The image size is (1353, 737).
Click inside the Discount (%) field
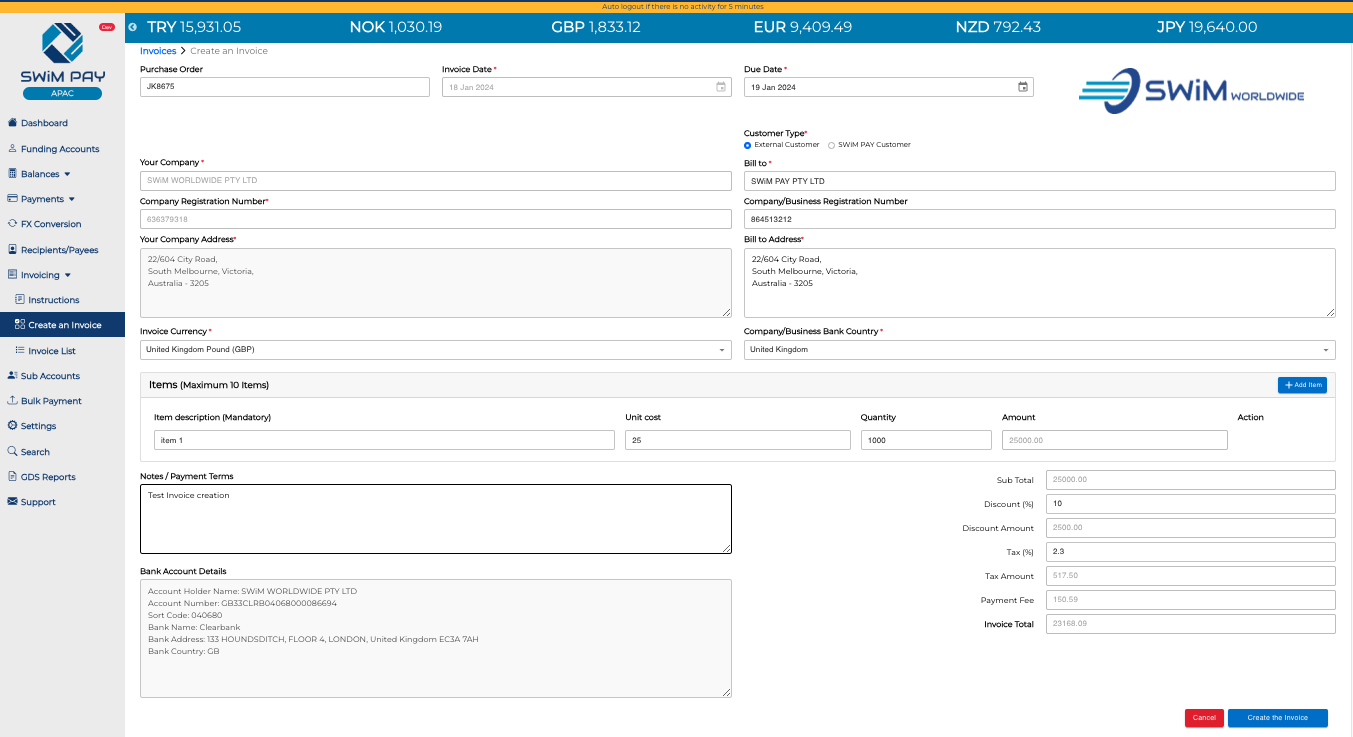[1190, 503]
